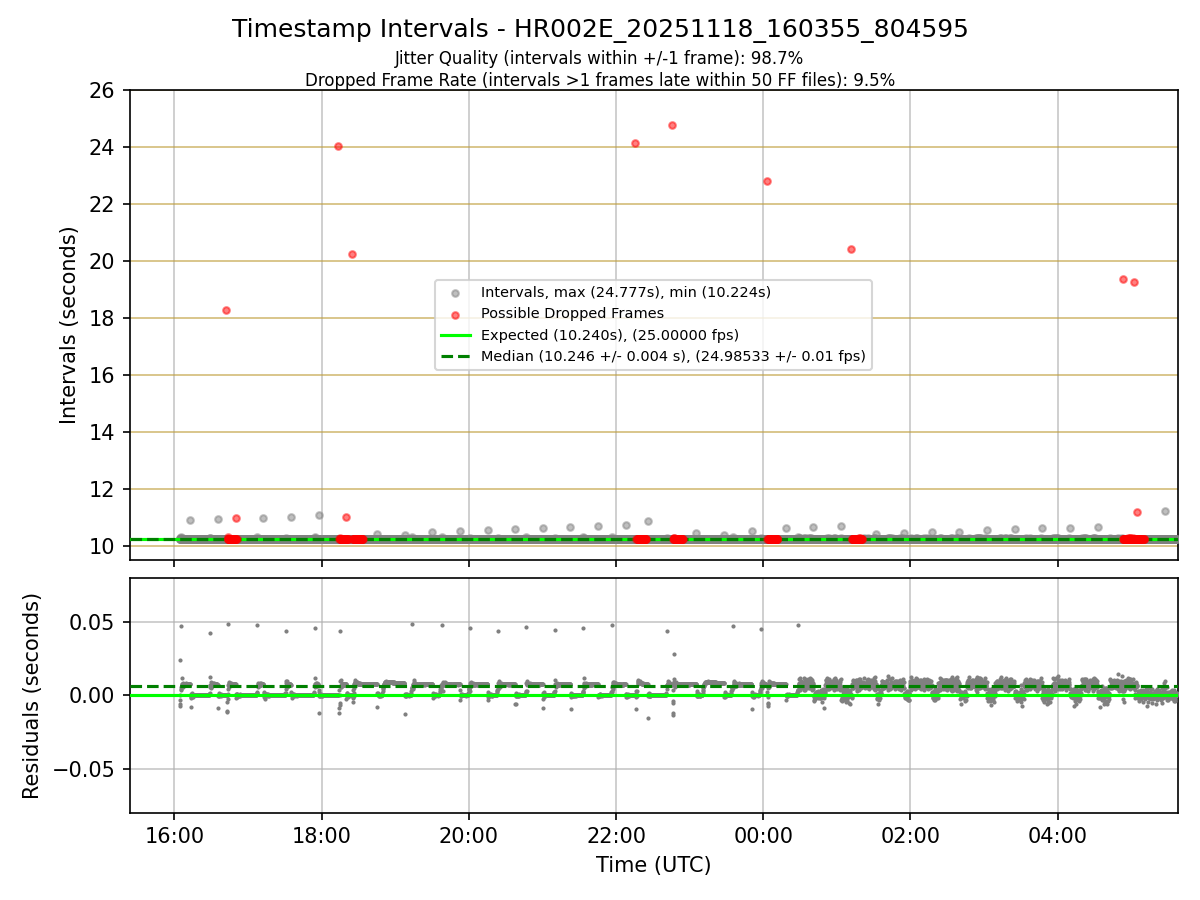The image size is (1200, 900).
Task: Click the '00:00' x-axis tick label
Action: click(763, 836)
